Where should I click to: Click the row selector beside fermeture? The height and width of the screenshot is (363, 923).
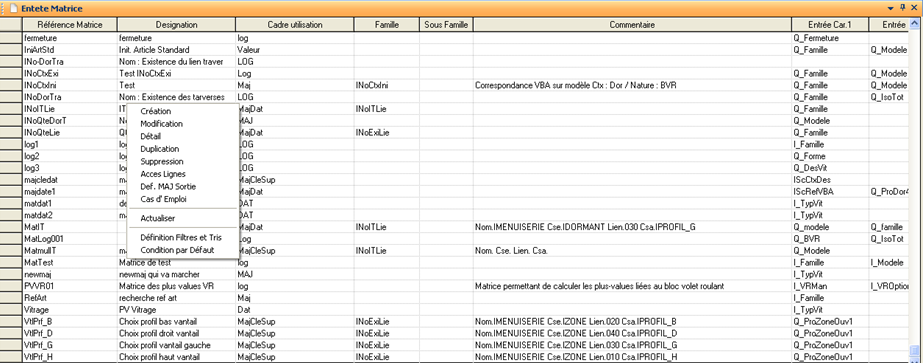[x=11, y=38]
